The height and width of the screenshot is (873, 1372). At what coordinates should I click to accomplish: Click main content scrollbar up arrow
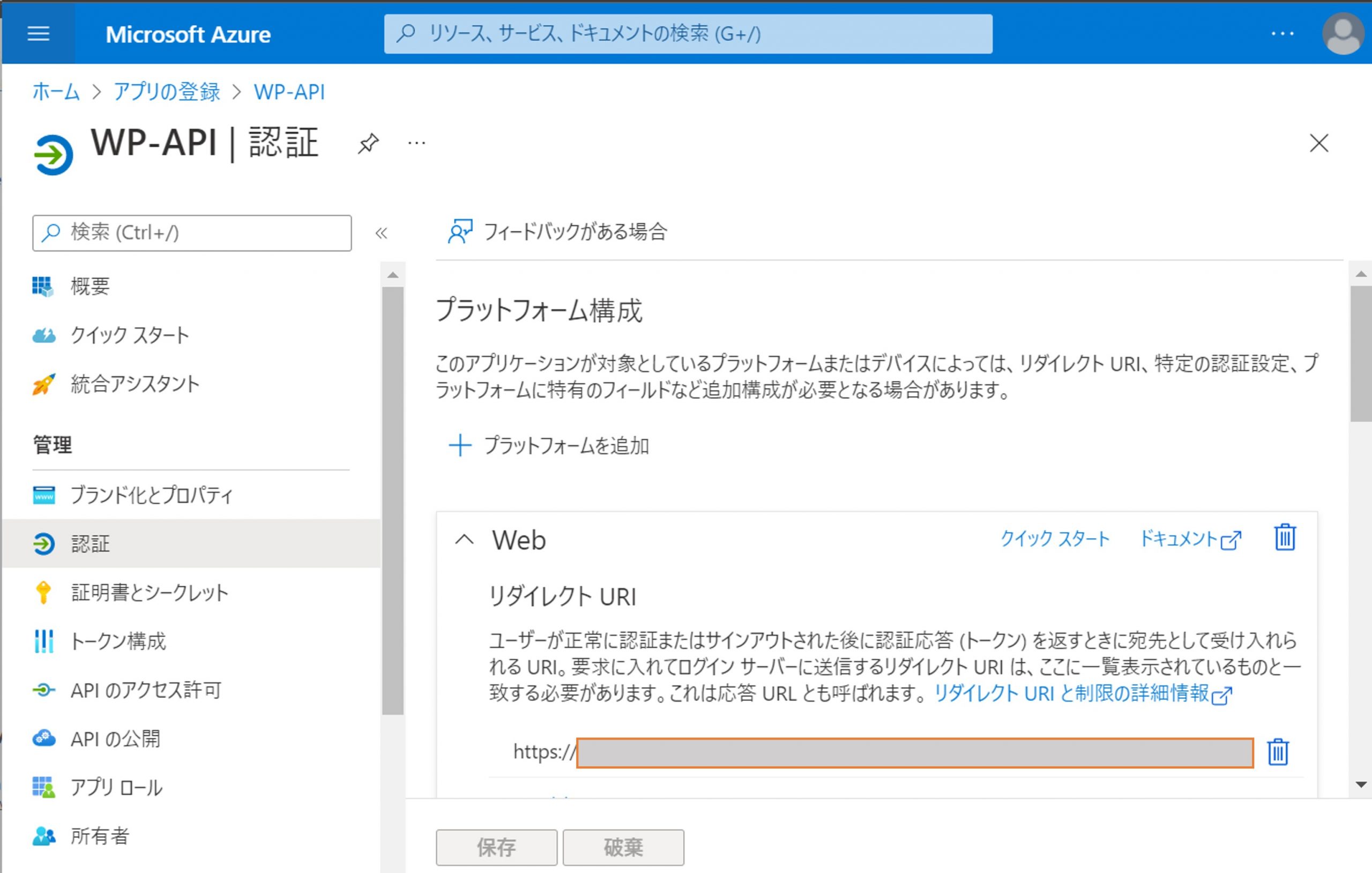point(1361,274)
